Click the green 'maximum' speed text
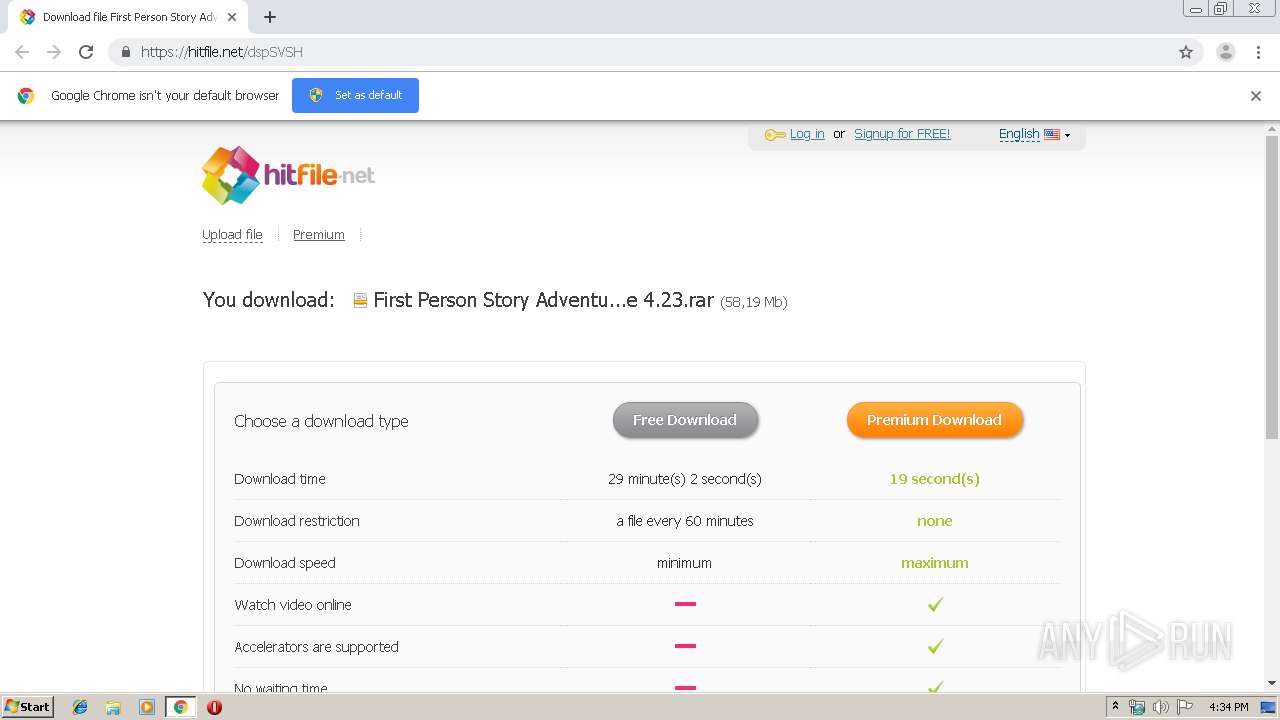 [934, 563]
